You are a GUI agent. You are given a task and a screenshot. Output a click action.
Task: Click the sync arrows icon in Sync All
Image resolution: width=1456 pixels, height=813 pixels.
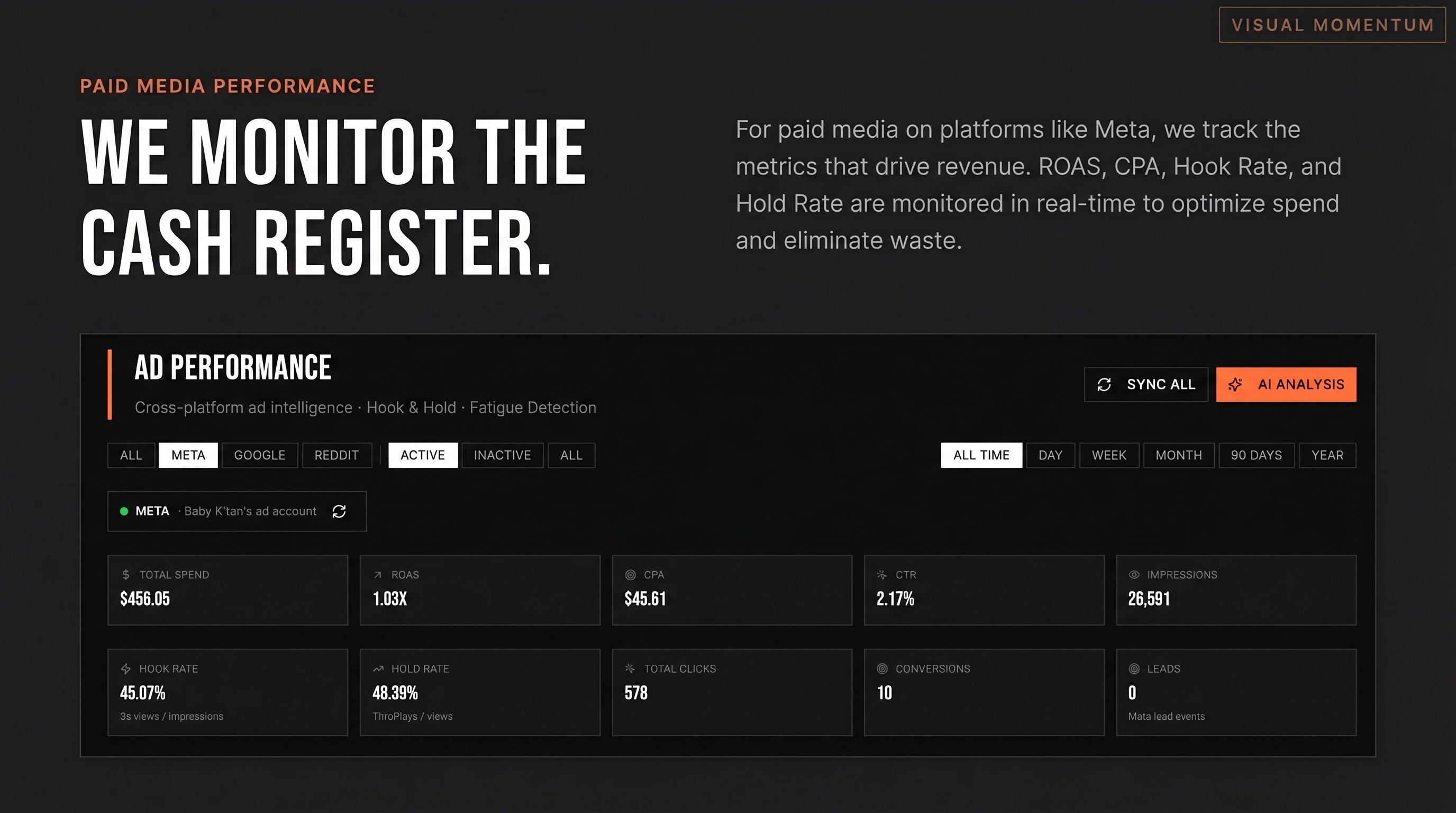pos(1104,384)
